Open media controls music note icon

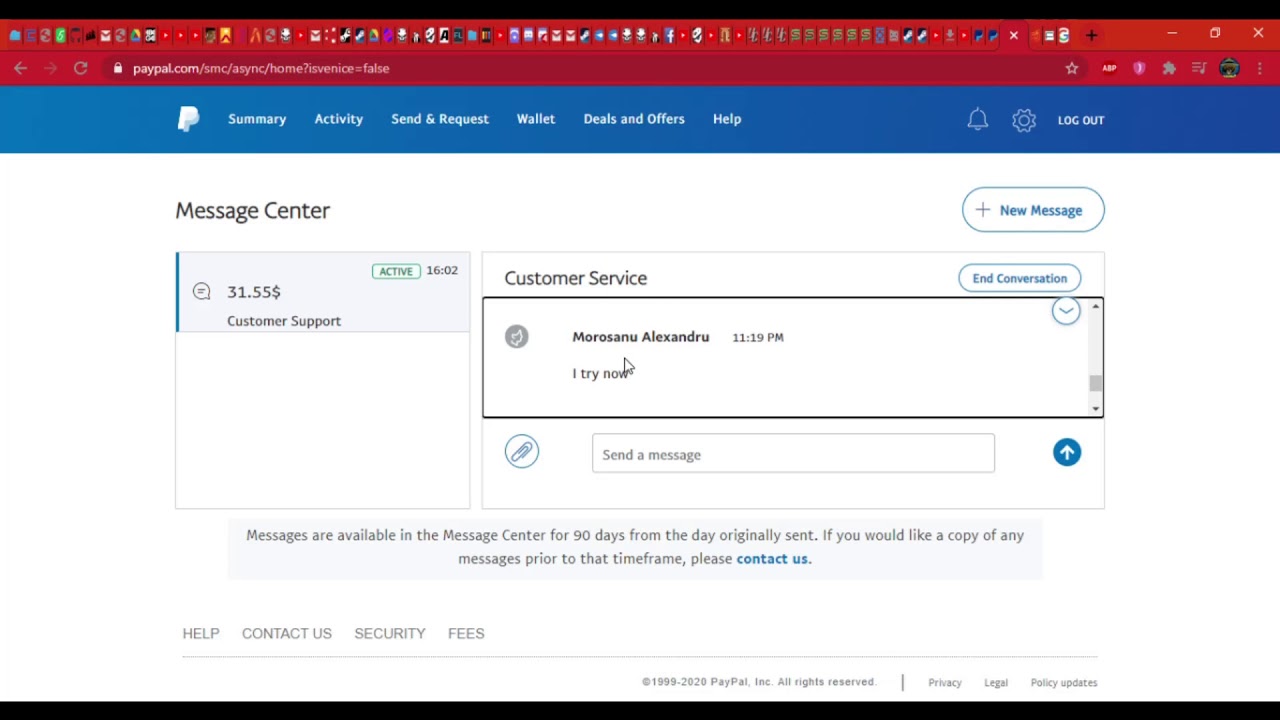tap(1199, 68)
